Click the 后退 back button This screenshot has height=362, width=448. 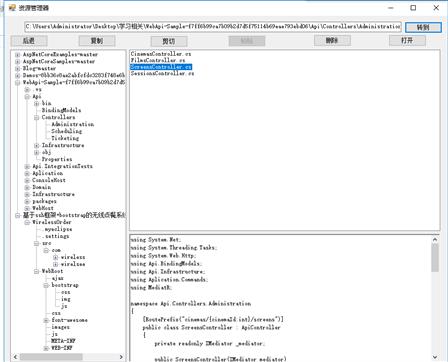tap(29, 41)
